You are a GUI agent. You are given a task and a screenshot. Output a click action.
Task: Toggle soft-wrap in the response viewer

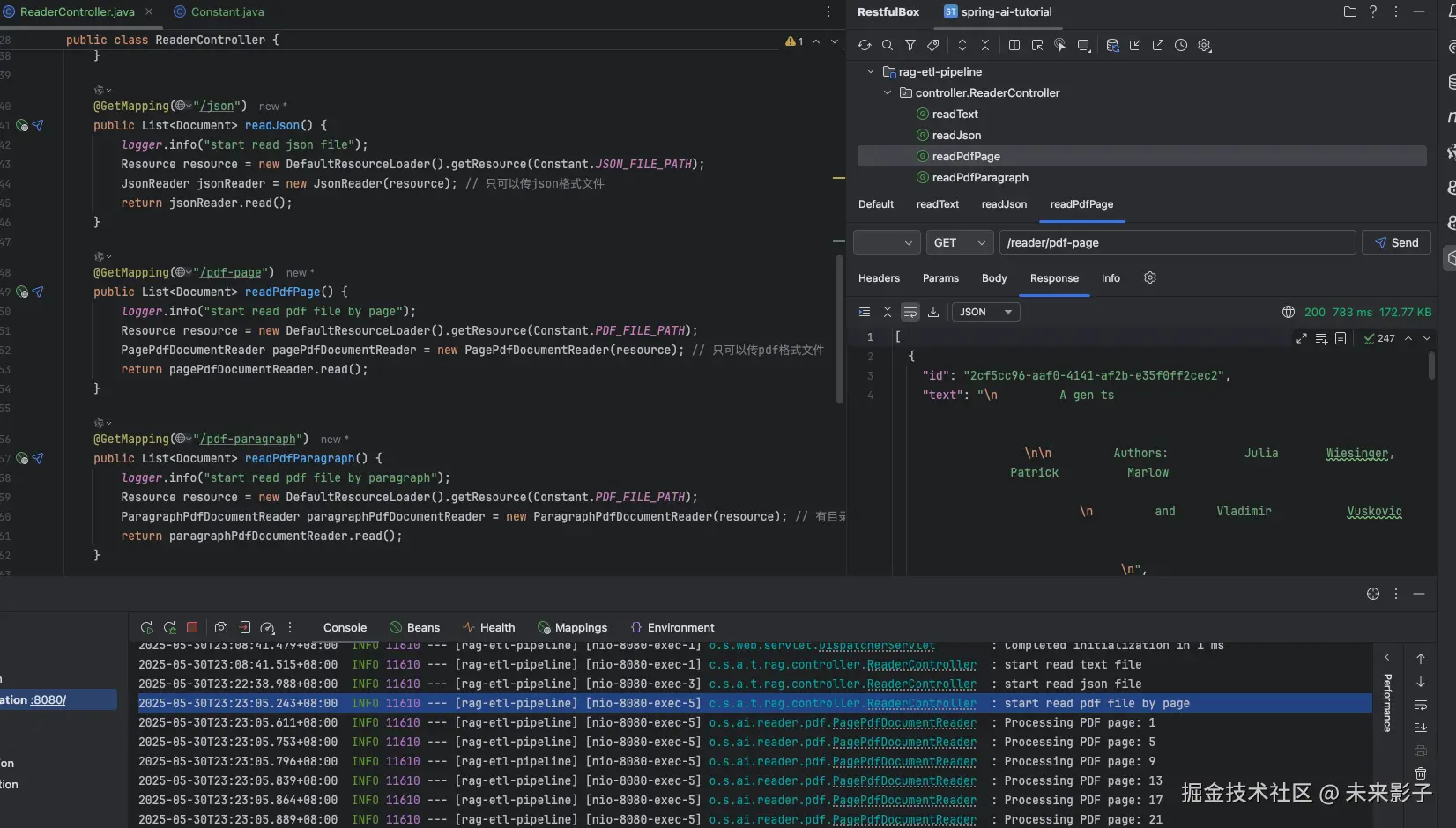click(x=910, y=312)
